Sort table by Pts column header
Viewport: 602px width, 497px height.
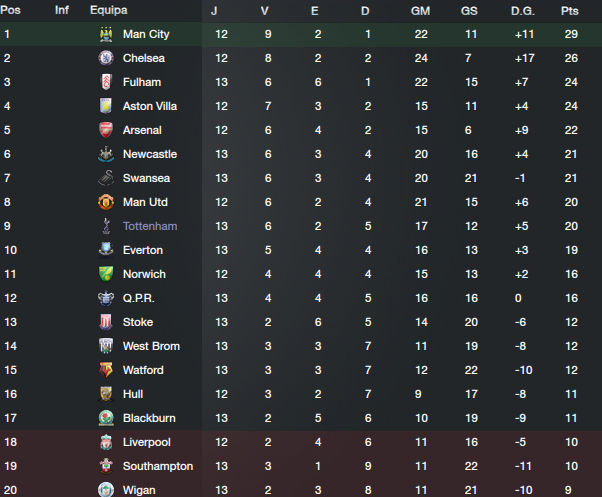click(x=570, y=10)
